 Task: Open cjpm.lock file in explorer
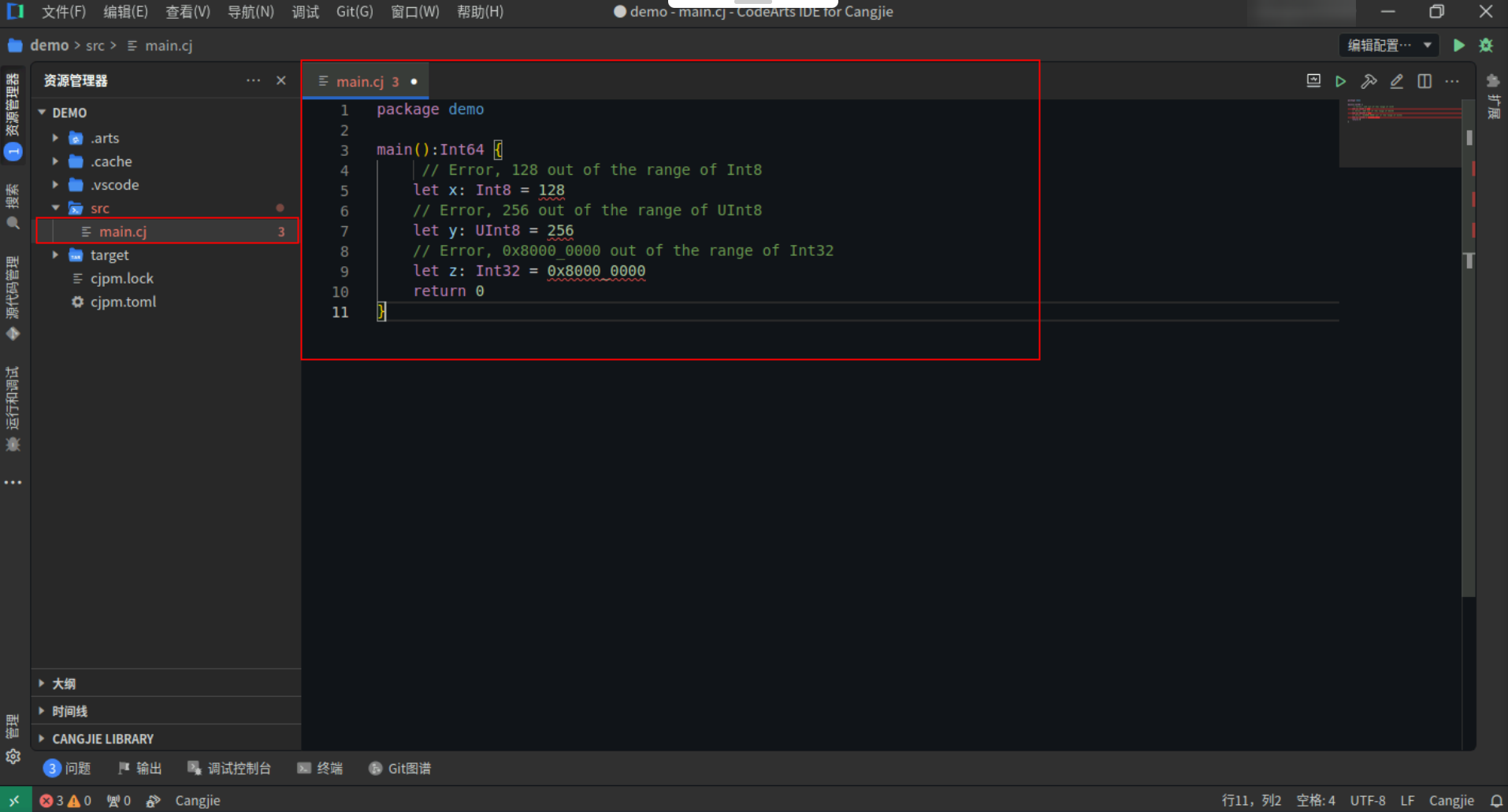click(121, 279)
